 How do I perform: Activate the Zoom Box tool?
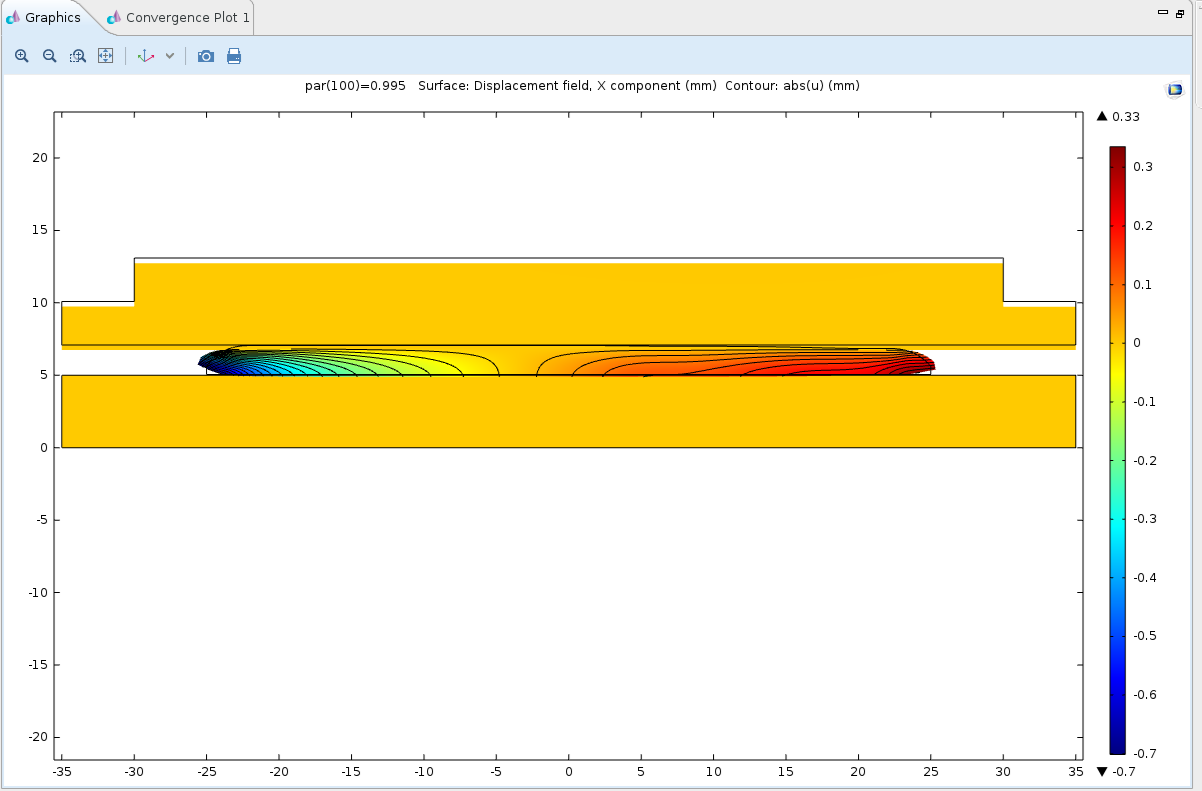77,56
